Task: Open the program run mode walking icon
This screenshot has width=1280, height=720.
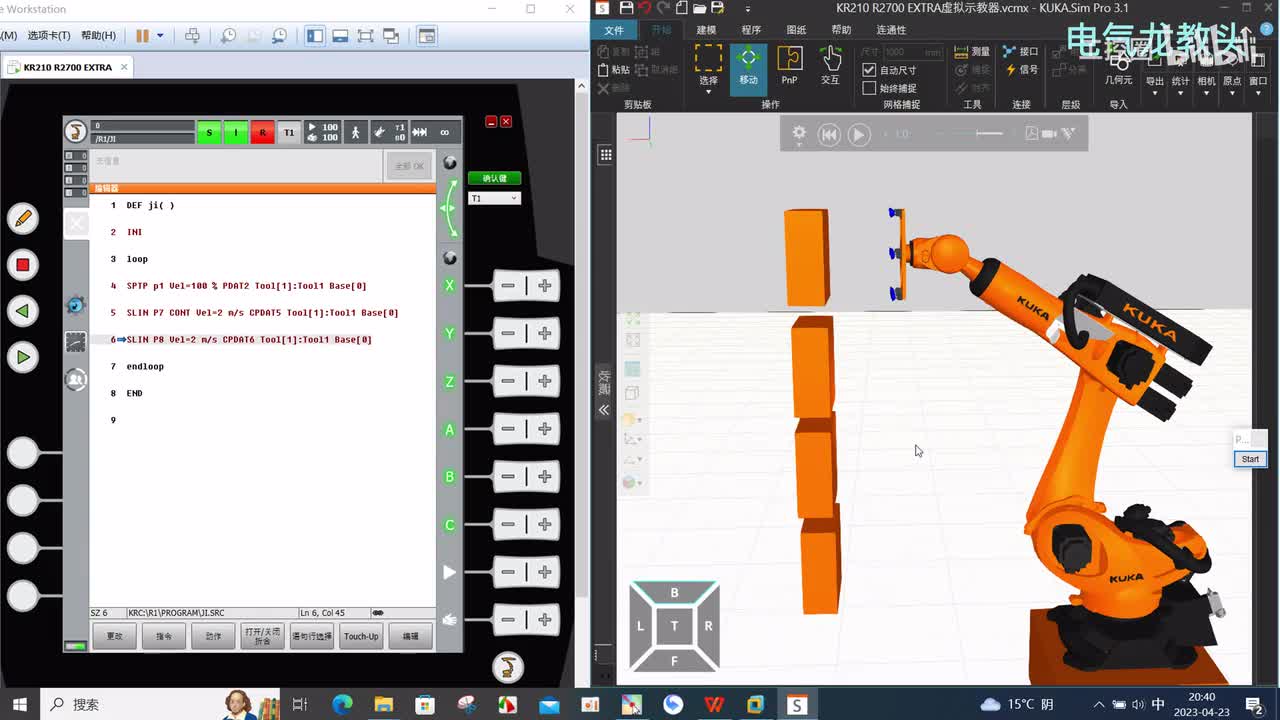Action: coord(355,132)
